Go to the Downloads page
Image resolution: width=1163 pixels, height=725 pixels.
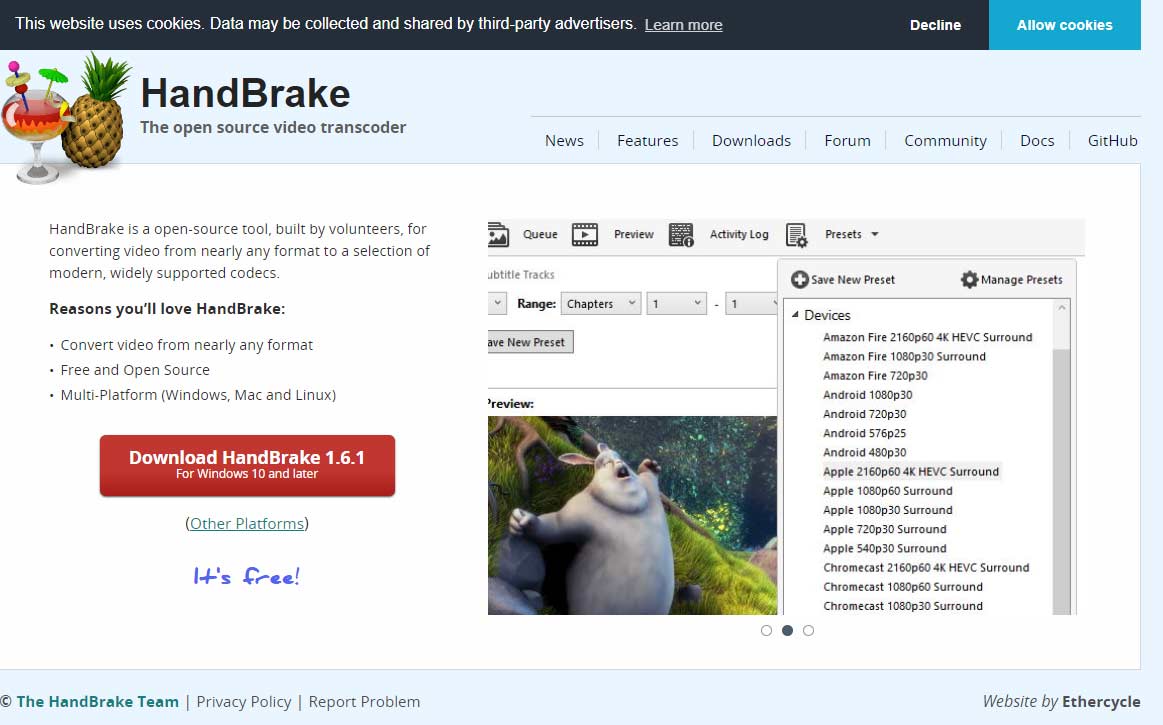pos(751,140)
